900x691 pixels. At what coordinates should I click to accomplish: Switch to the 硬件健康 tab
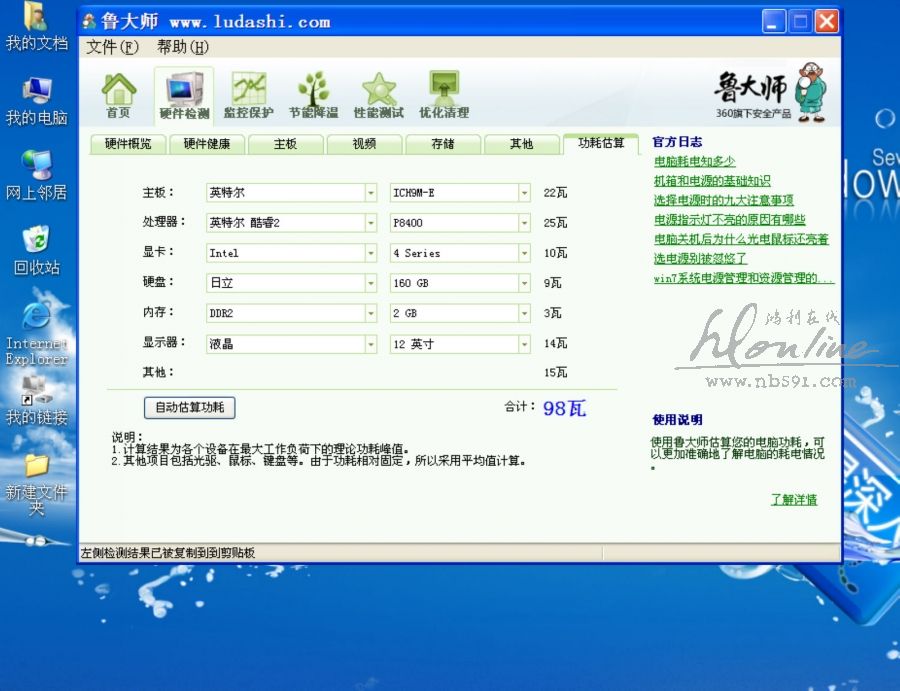tap(207, 144)
